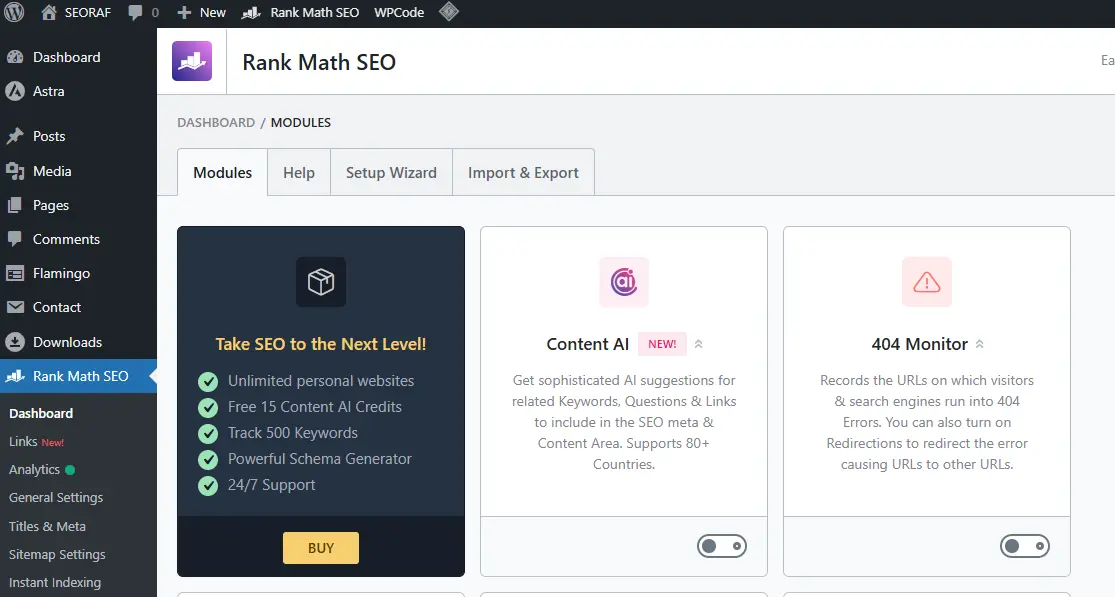
Task: Enable the 404 Monitor module toggle
Action: click(x=1025, y=546)
